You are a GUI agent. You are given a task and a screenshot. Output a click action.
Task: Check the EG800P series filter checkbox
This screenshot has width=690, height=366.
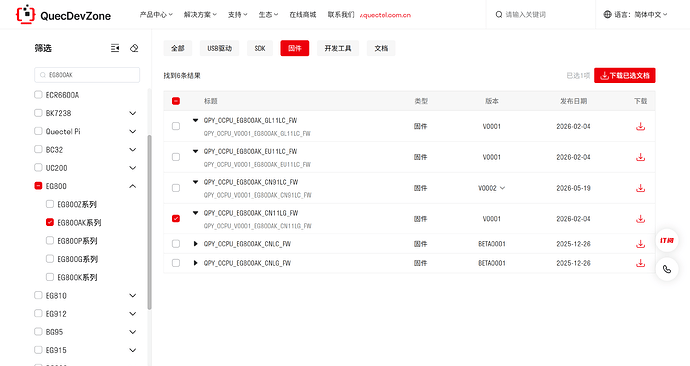[x=50, y=240]
